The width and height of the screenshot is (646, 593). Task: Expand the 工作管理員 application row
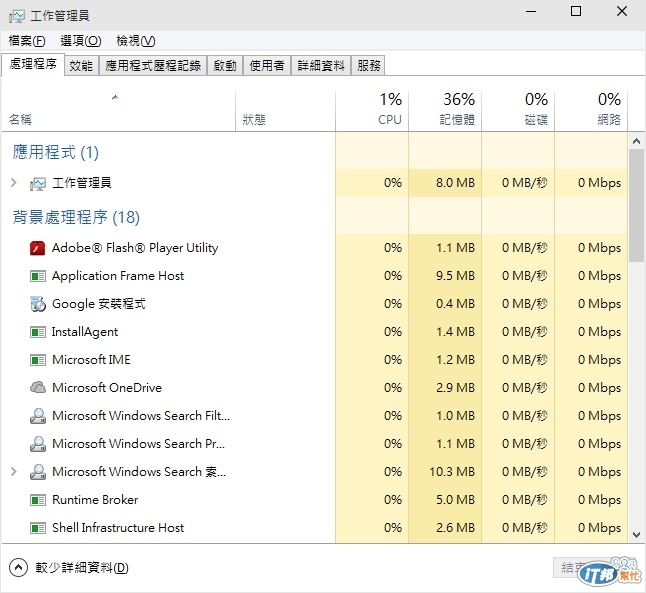[14, 183]
